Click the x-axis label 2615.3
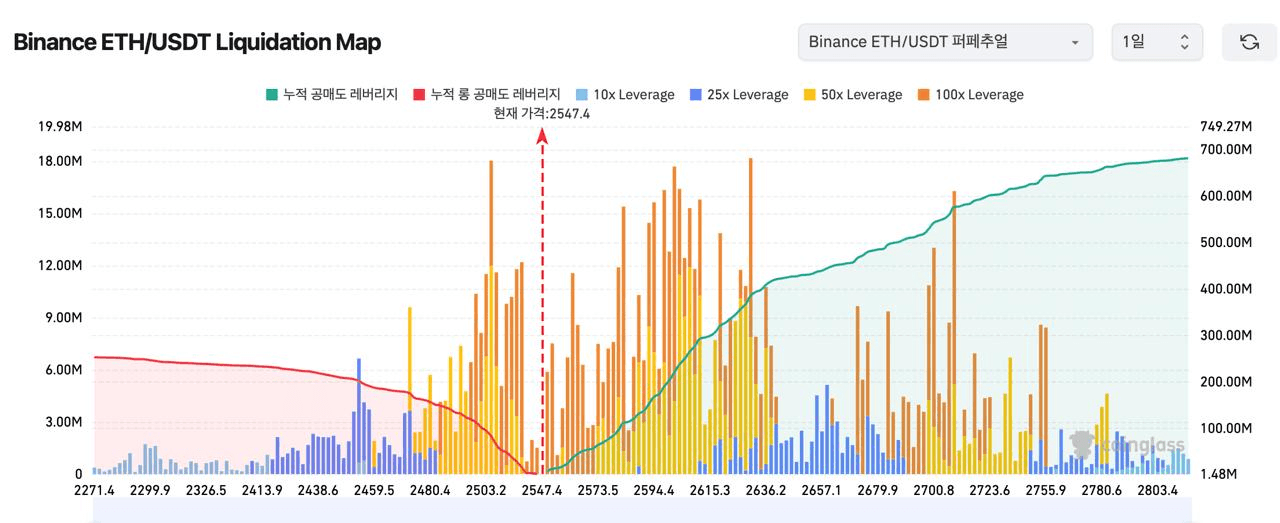The height and width of the screenshot is (523, 1280). 708,491
